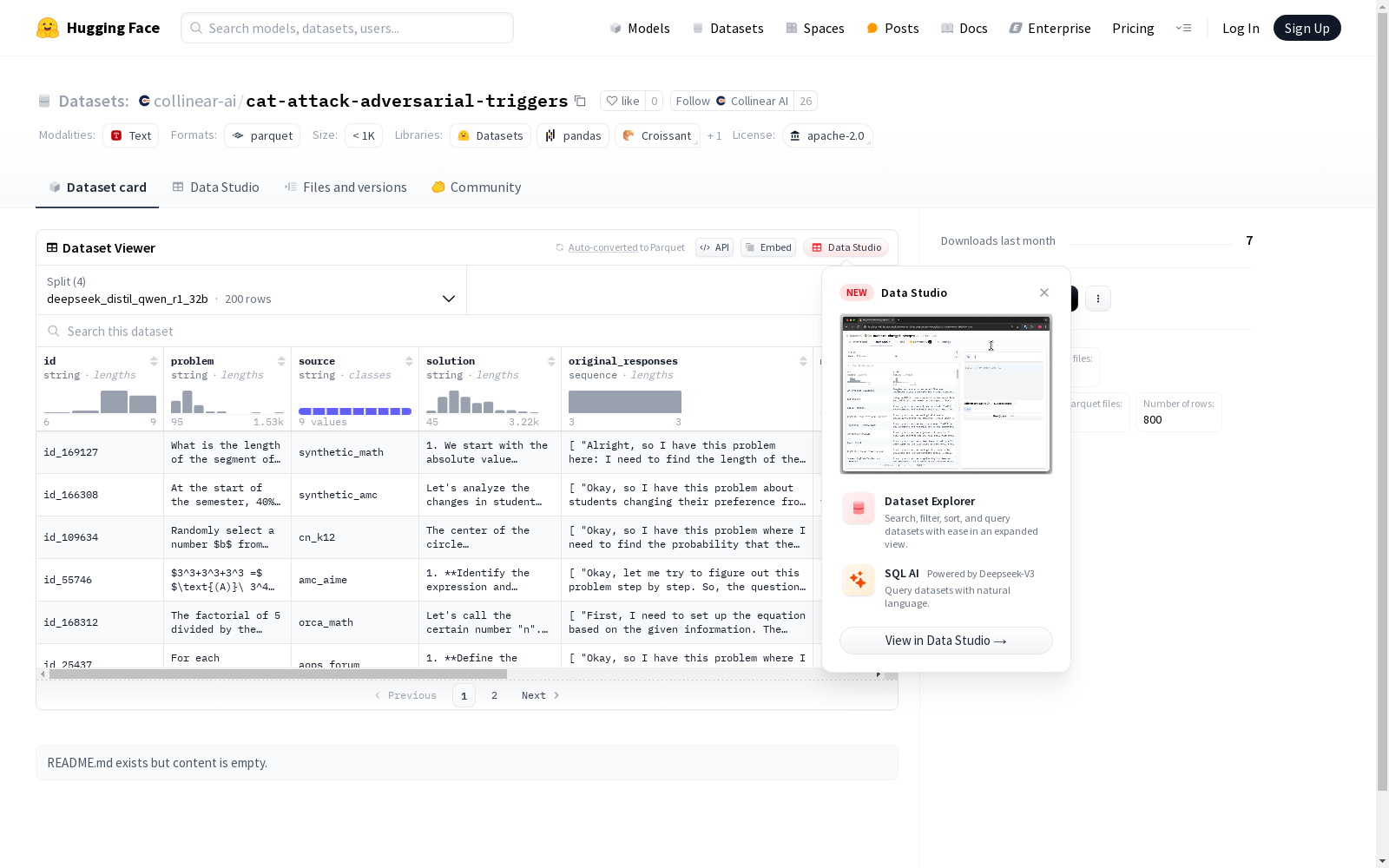Click the SQL AI sparkle icon
This screenshot has height=868, width=1389.
point(859,581)
